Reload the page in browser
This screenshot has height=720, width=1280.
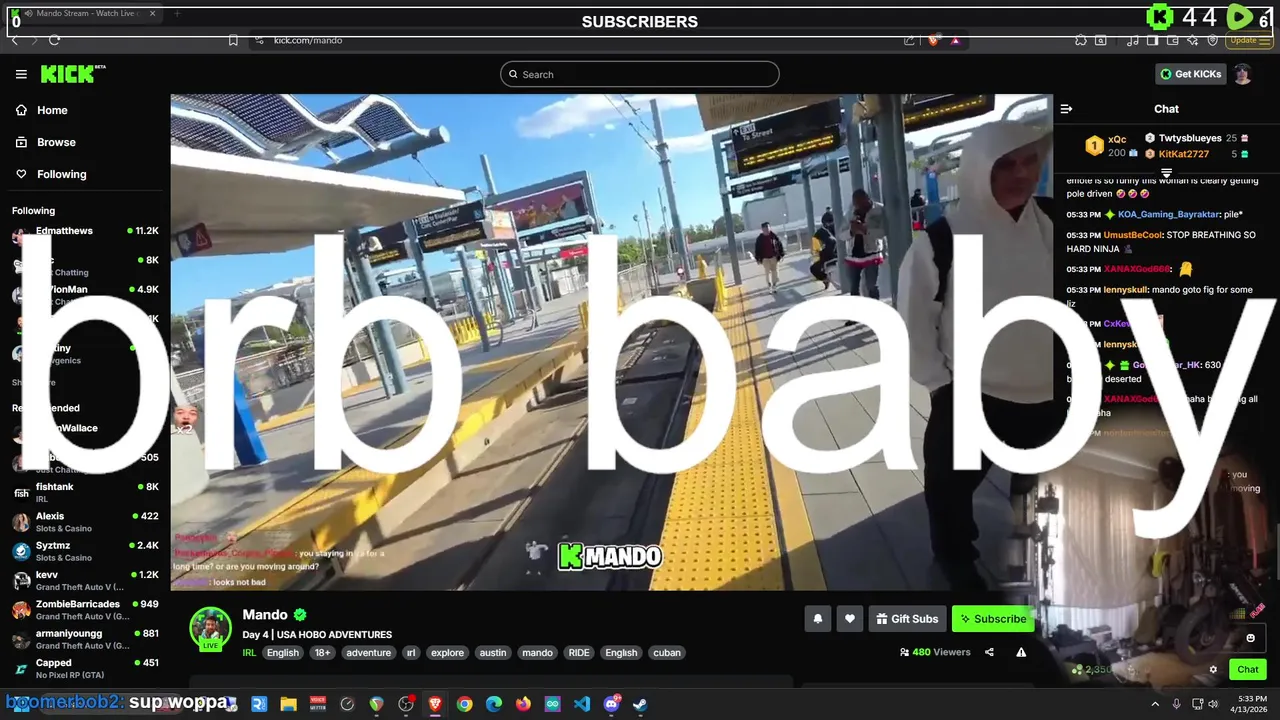point(54,40)
